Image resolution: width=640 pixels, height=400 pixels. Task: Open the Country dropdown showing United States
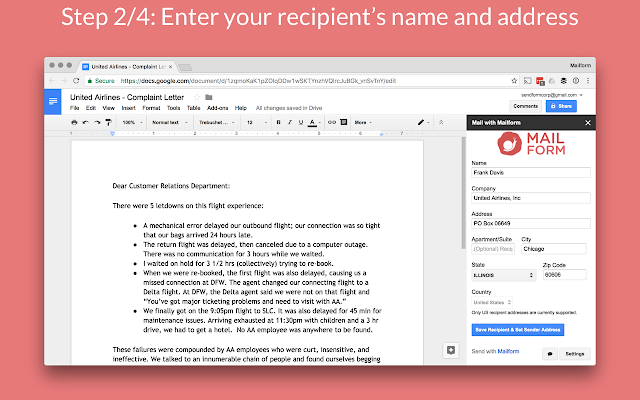(x=492, y=302)
